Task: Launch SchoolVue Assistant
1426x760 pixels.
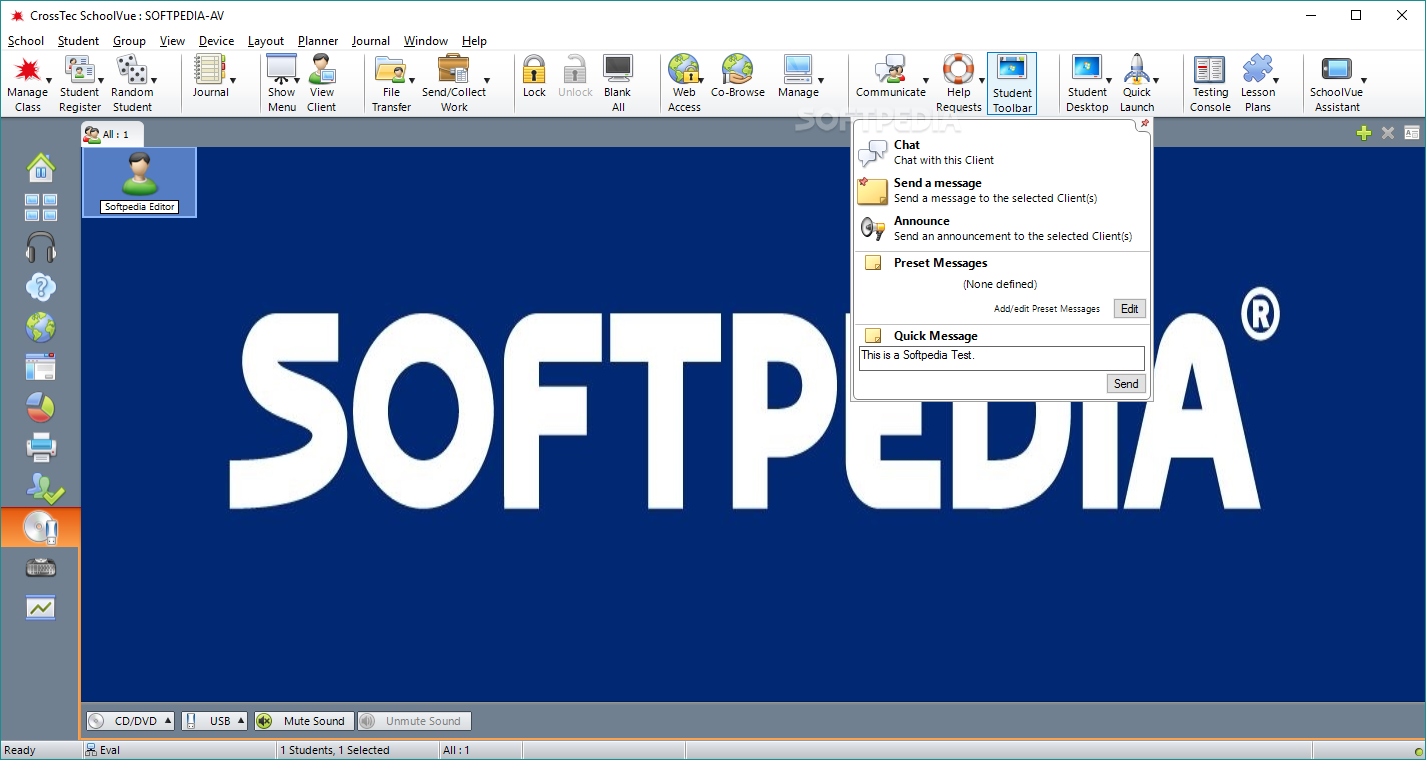Action: click(x=1337, y=82)
